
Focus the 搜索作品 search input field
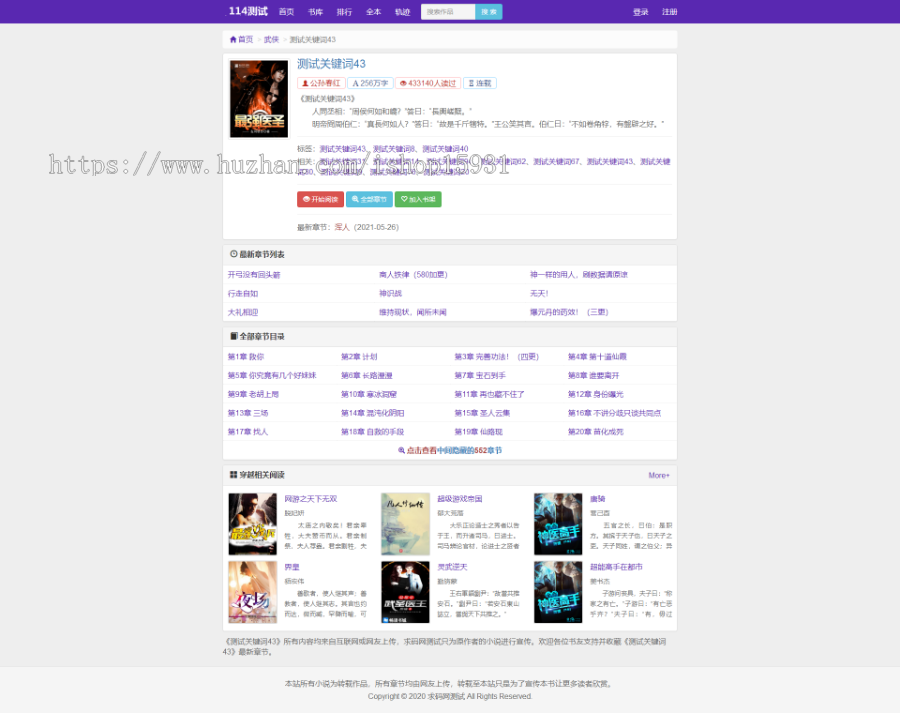click(448, 11)
